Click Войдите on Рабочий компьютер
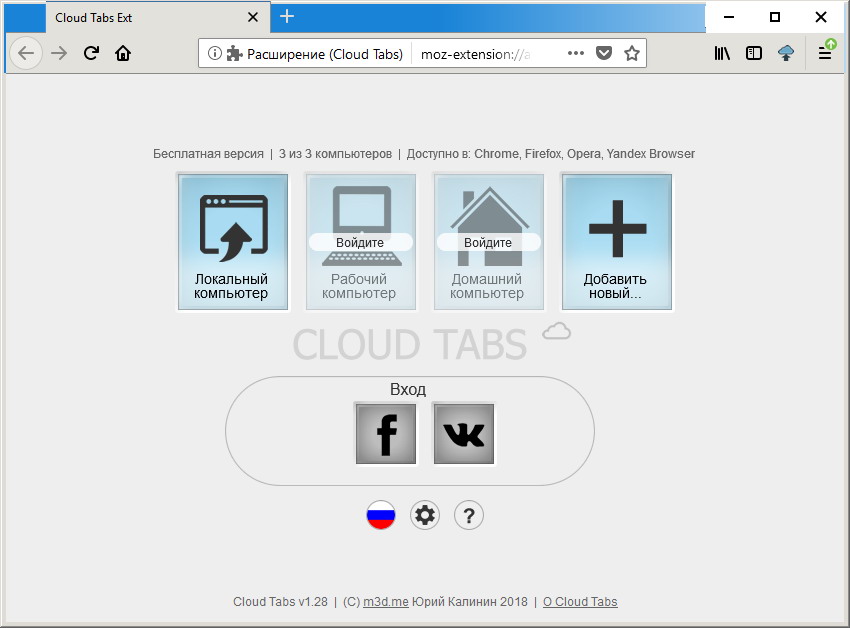Image resolution: width=850 pixels, height=628 pixels. (360, 242)
